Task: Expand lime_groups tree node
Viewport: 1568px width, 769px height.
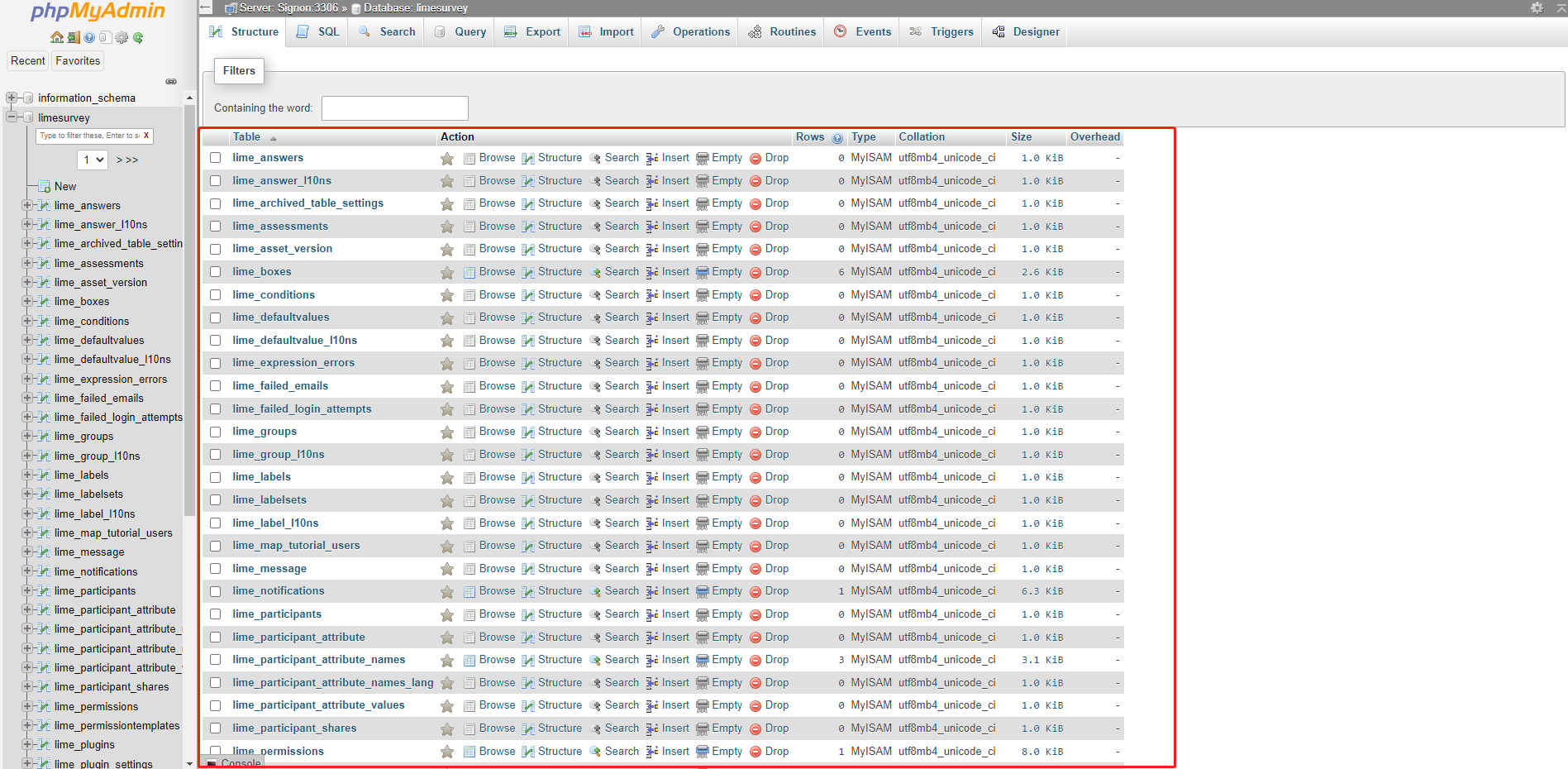Action: pyautogui.click(x=27, y=437)
